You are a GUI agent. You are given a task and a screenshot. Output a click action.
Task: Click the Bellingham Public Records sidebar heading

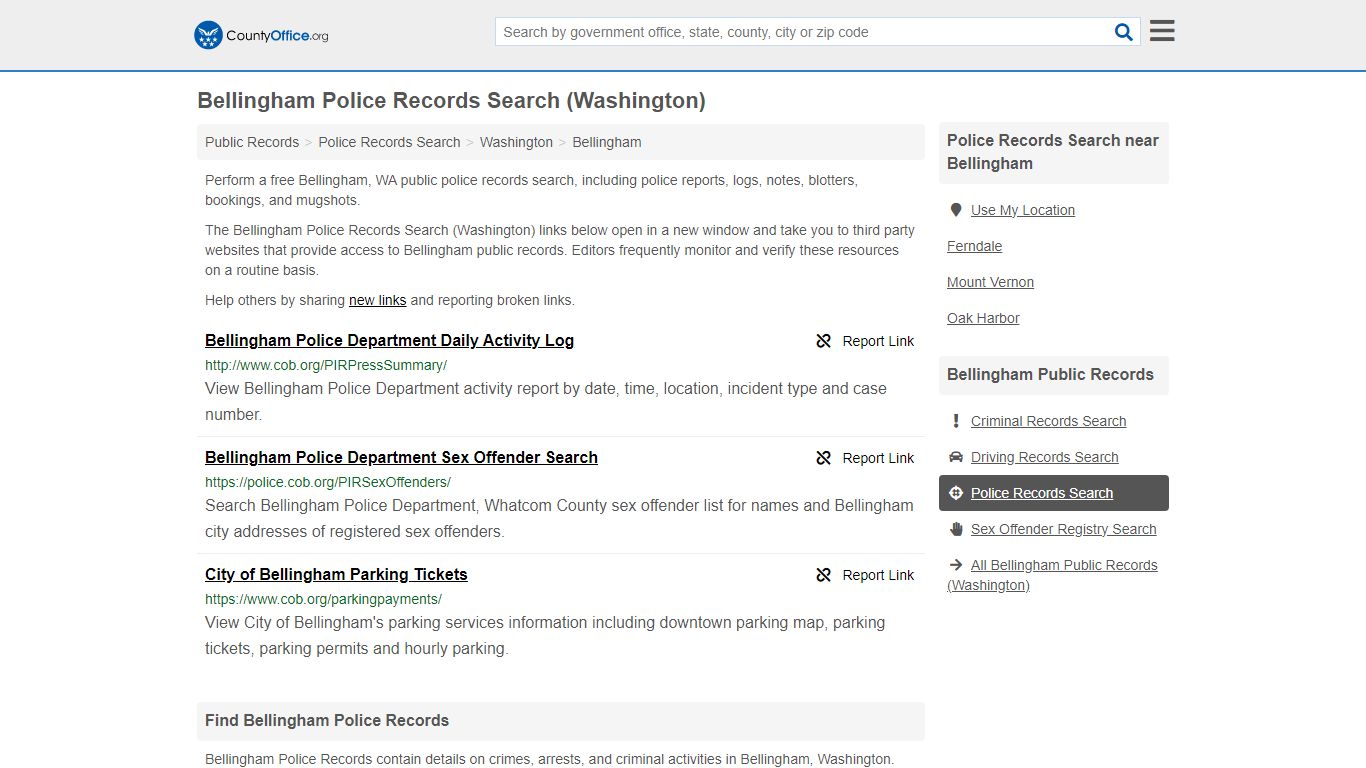click(1050, 374)
